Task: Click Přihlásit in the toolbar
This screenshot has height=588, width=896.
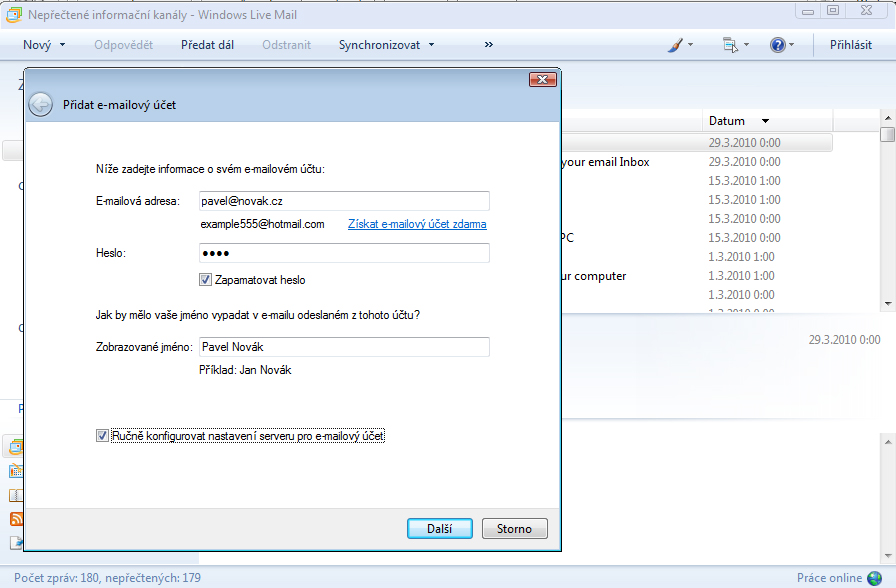Action: coord(851,45)
